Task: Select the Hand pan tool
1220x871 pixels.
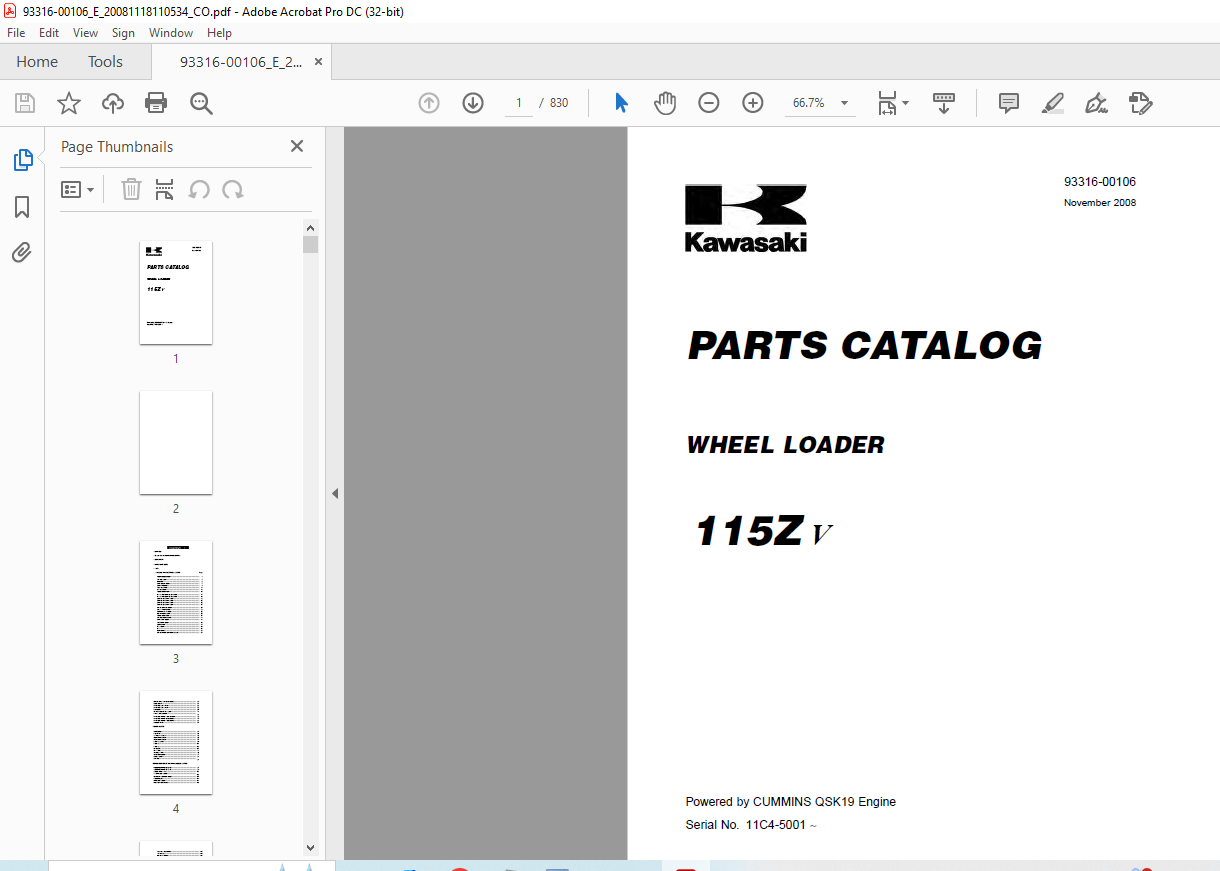Action: coord(665,103)
